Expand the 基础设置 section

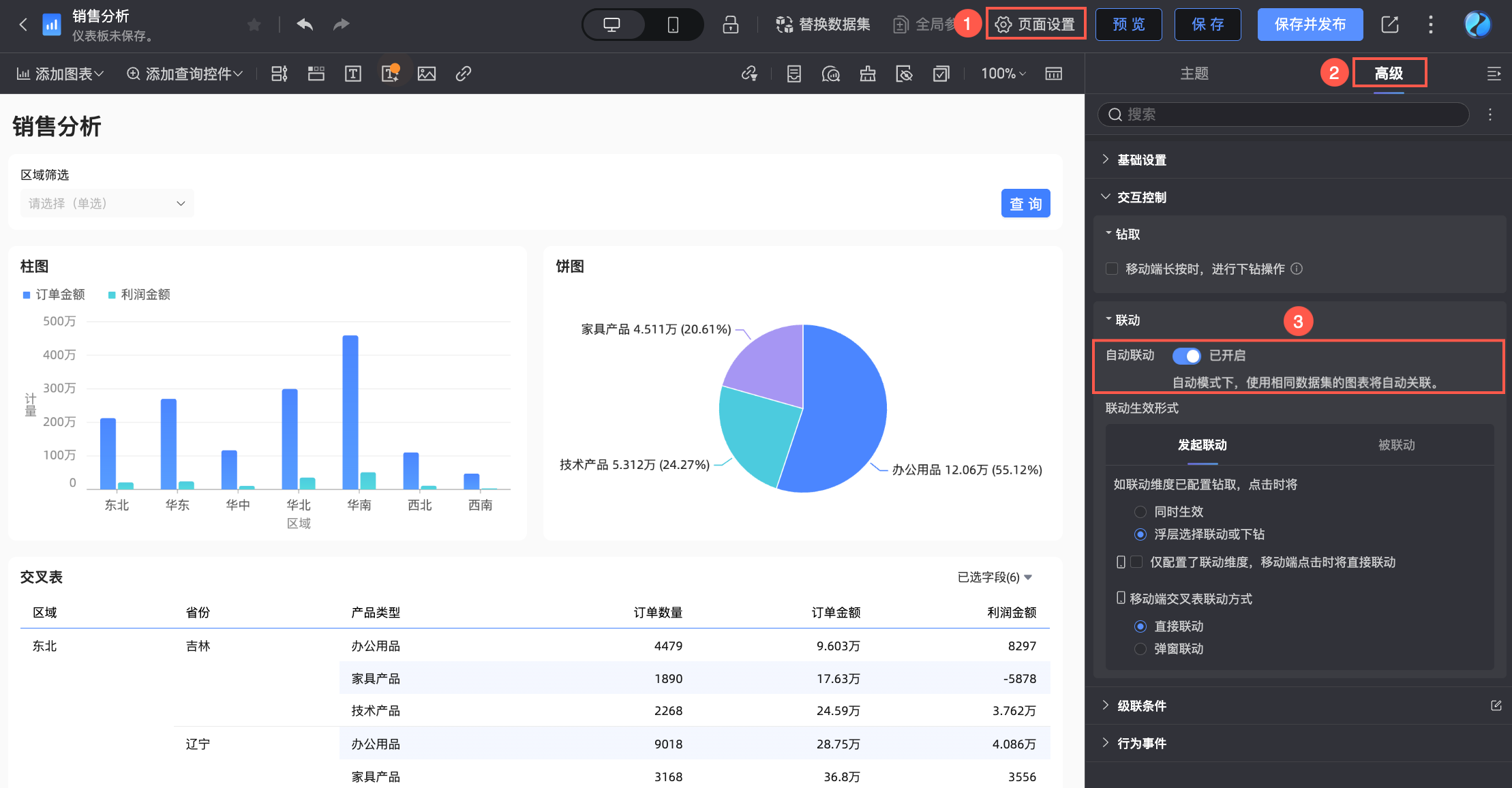point(1142,160)
